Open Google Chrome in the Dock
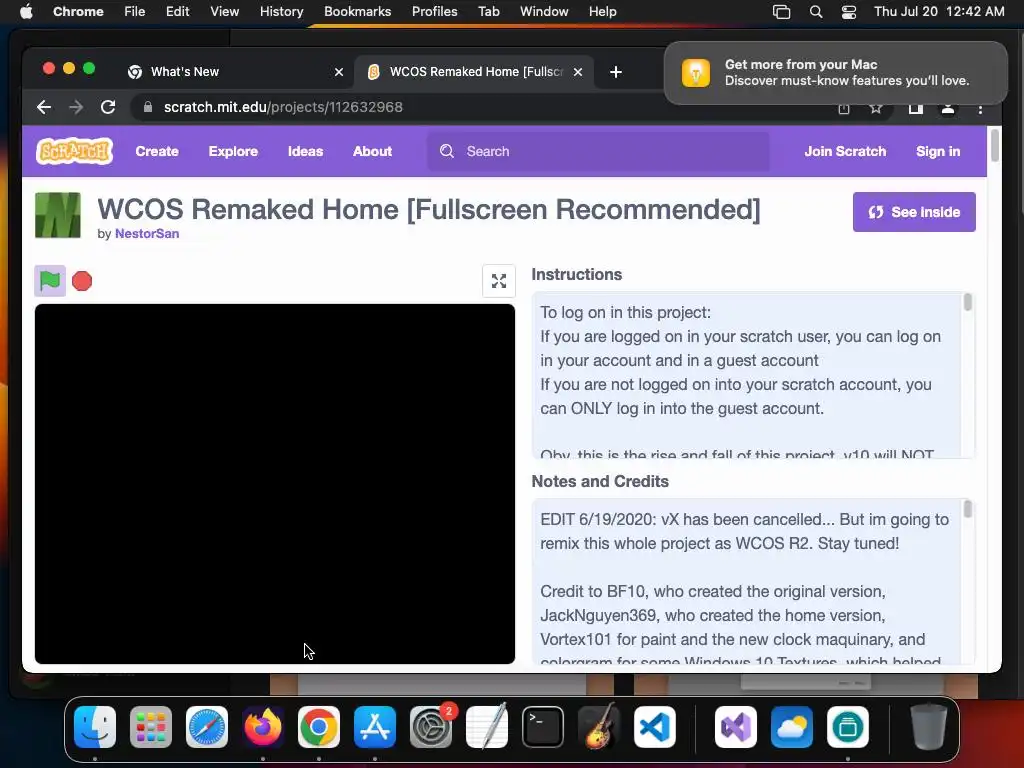Screen dimensions: 1024x768 [319, 727]
